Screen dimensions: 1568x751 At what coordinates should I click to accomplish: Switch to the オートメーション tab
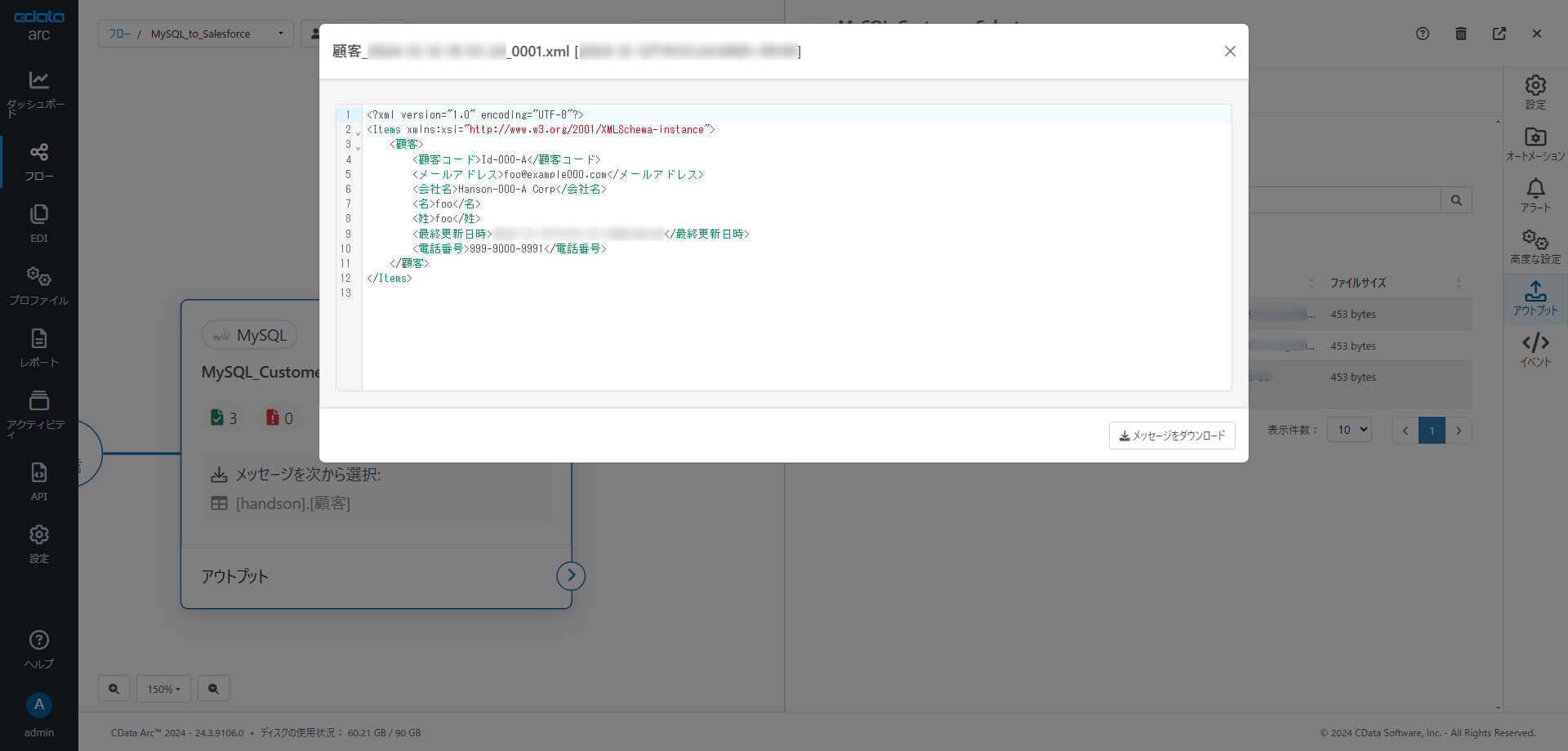[1535, 144]
